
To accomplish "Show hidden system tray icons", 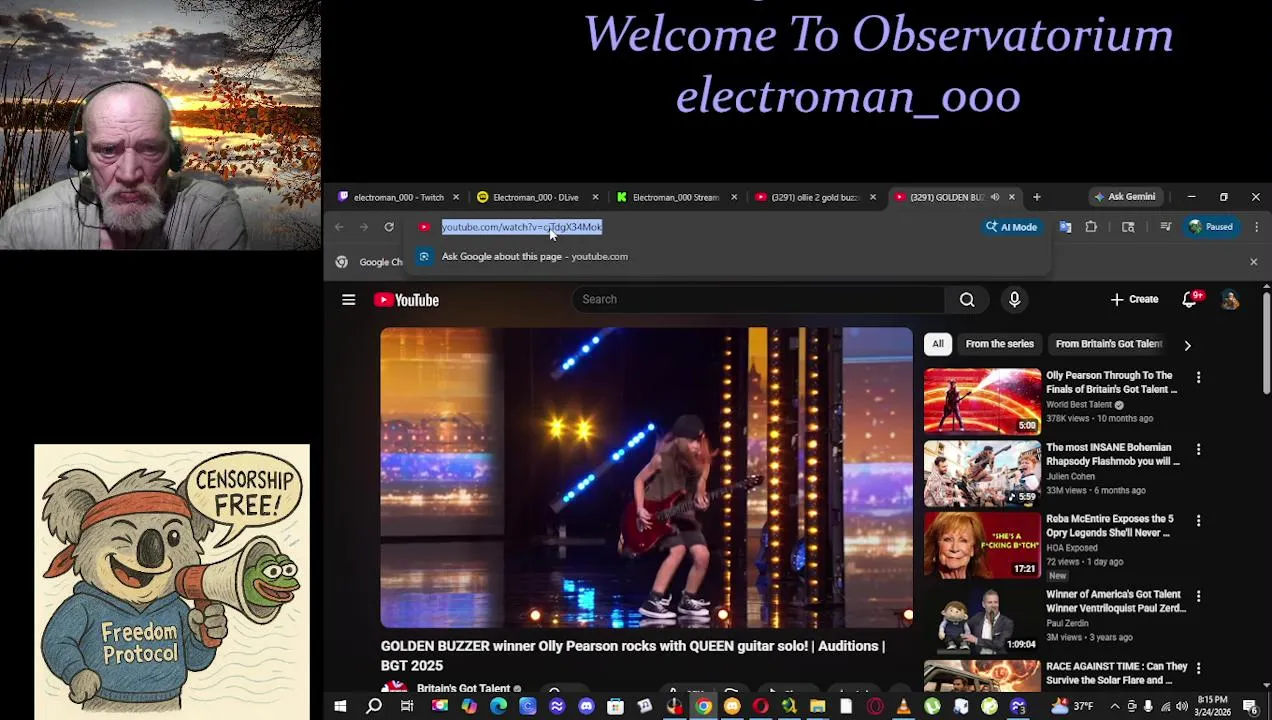I will [x=1114, y=706].
